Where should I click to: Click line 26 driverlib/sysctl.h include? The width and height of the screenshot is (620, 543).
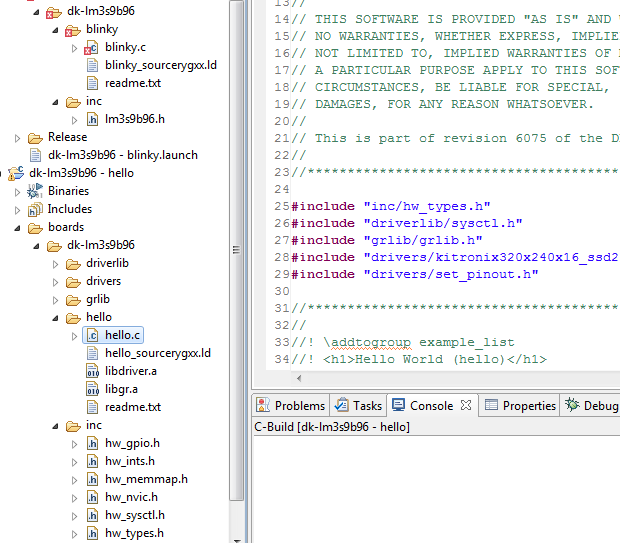407,223
